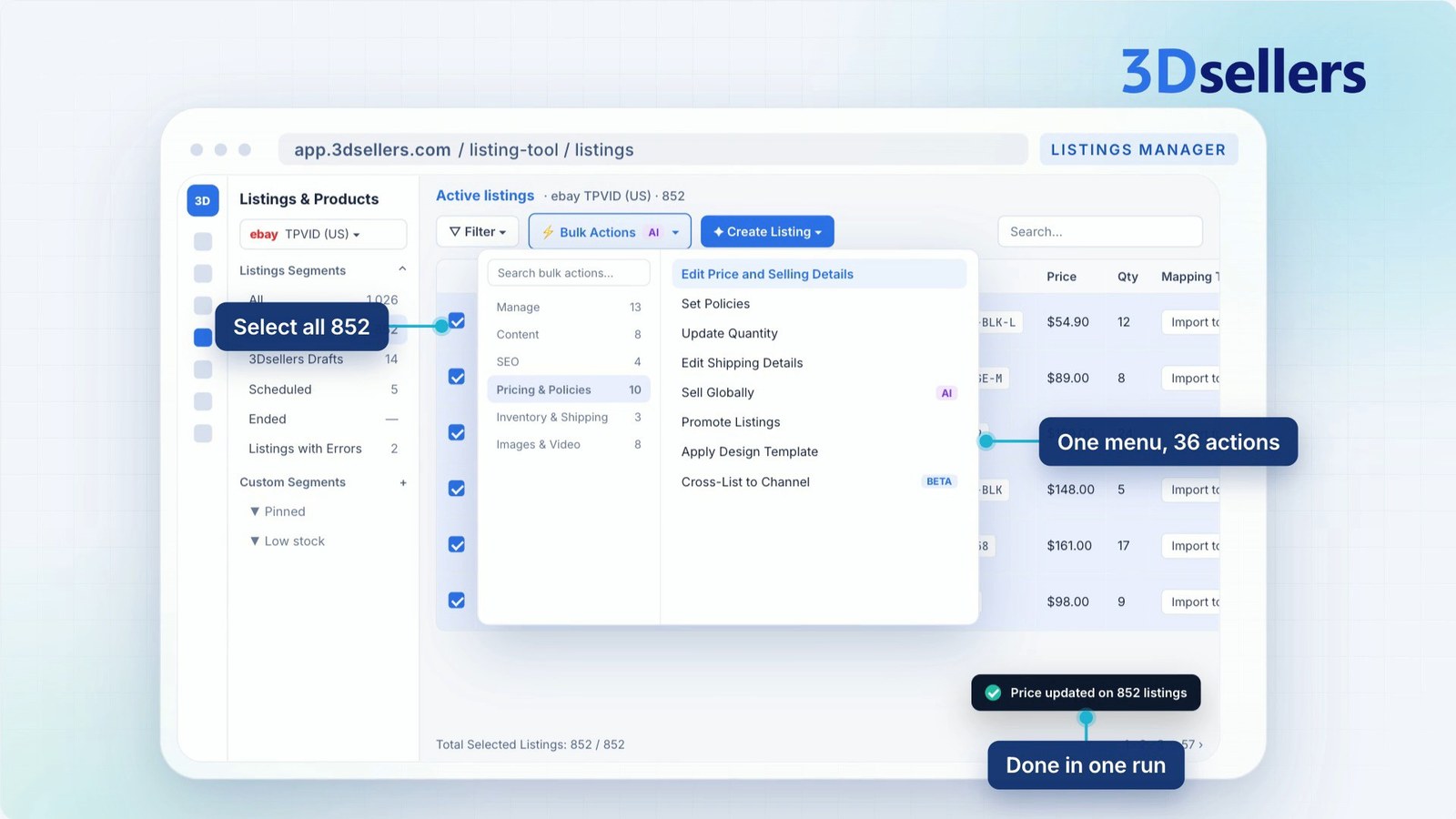1456x819 pixels.
Task: Click the $54.90 price cell
Action: tap(1067, 322)
